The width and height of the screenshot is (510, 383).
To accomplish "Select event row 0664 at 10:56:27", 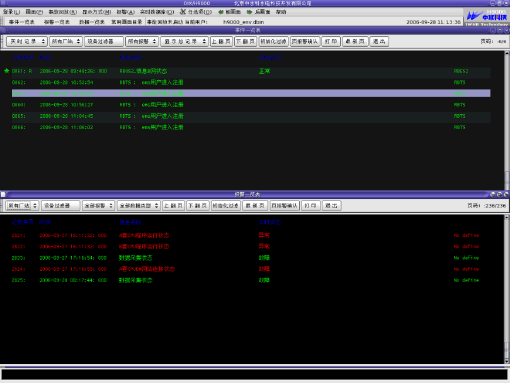I will click(251, 105).
